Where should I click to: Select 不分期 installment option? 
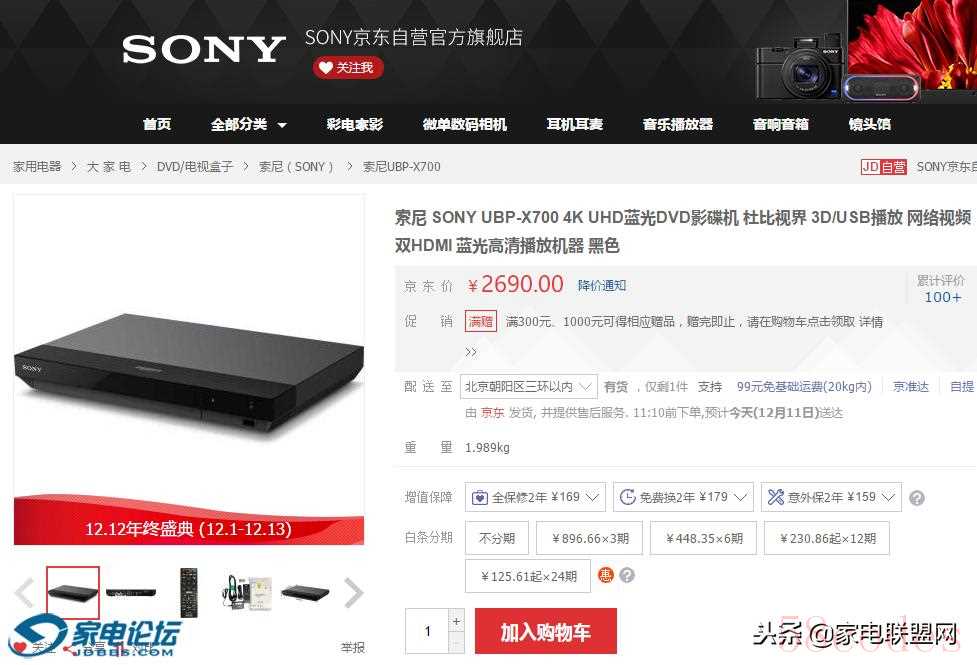[497, 538]
